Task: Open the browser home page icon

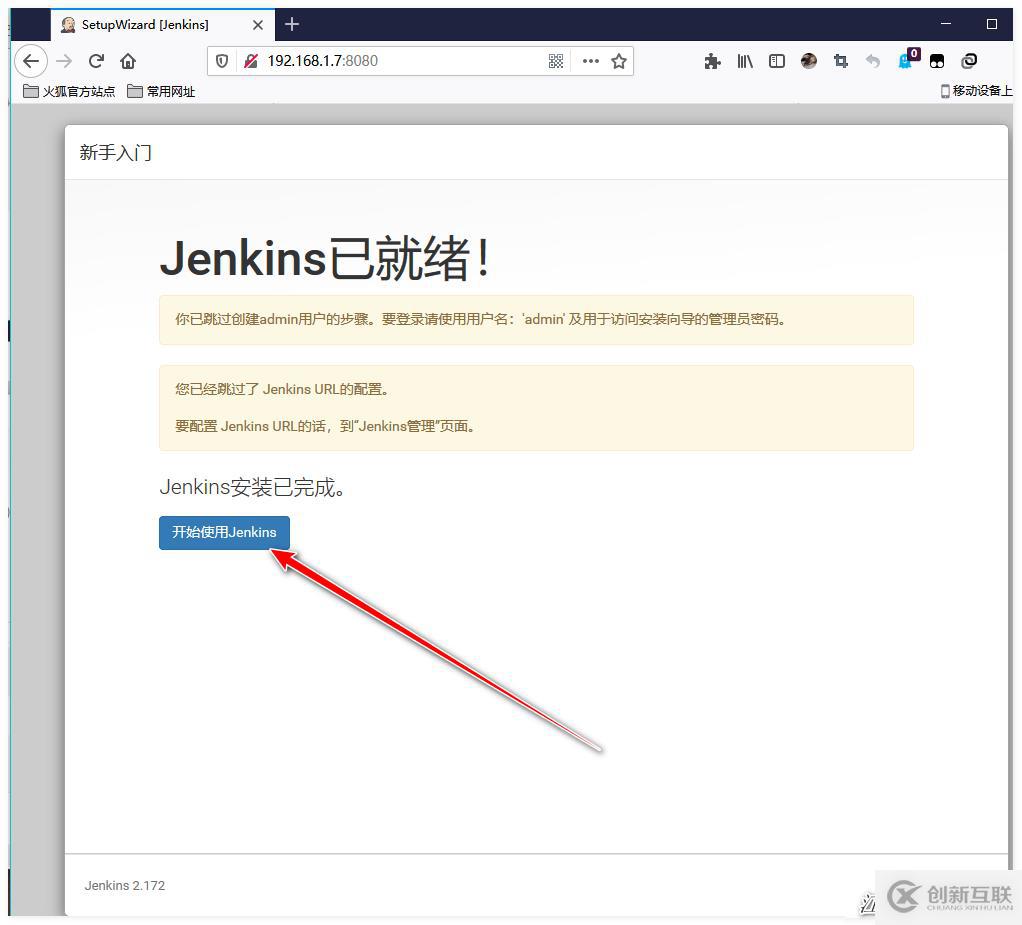Action: [128, 61]
